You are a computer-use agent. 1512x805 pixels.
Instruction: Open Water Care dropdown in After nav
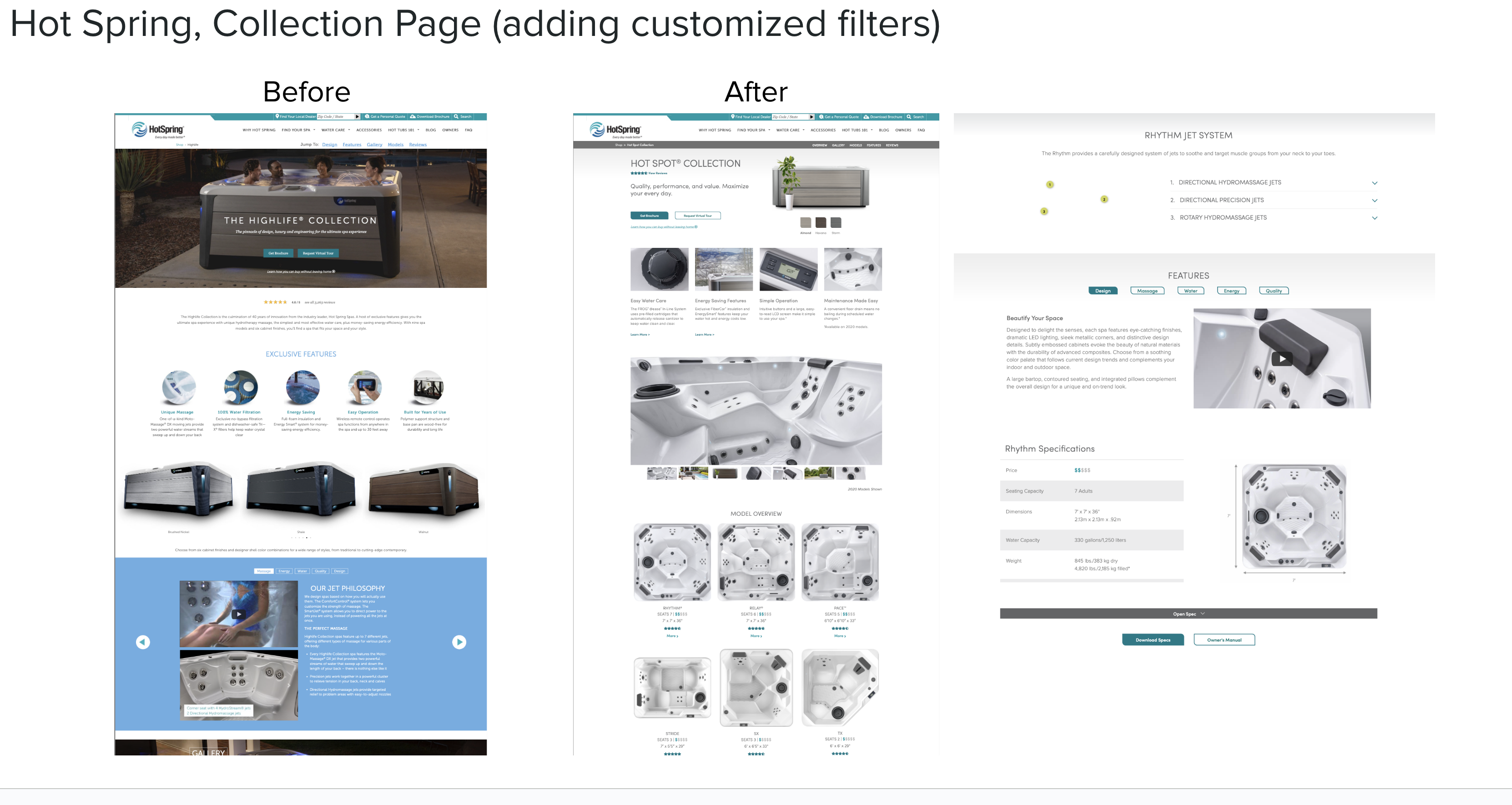click(x=790, y=130)
